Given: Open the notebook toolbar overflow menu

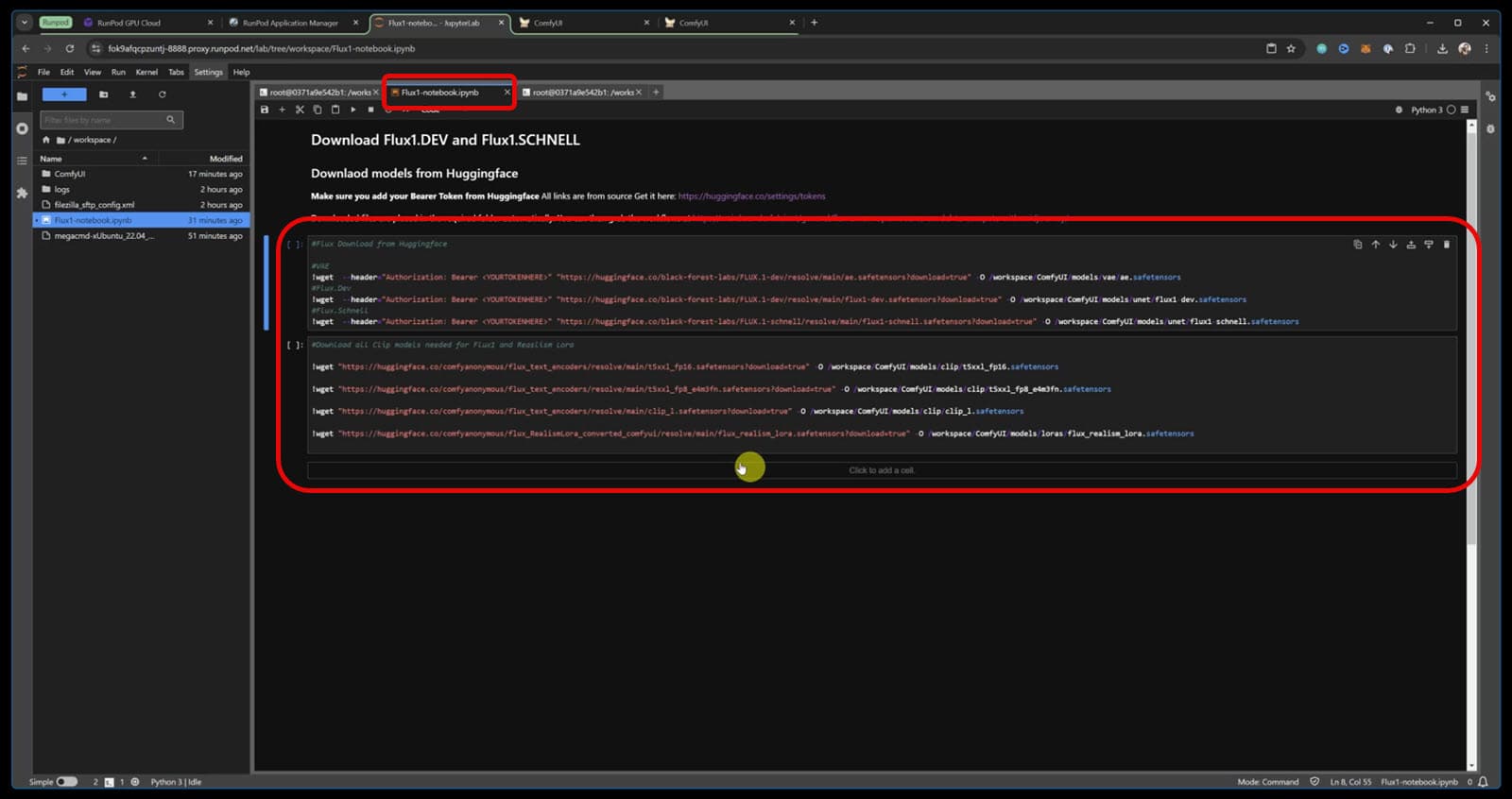Looking at the screenshot, I should pyautogui.click(x=1465, y=110).
